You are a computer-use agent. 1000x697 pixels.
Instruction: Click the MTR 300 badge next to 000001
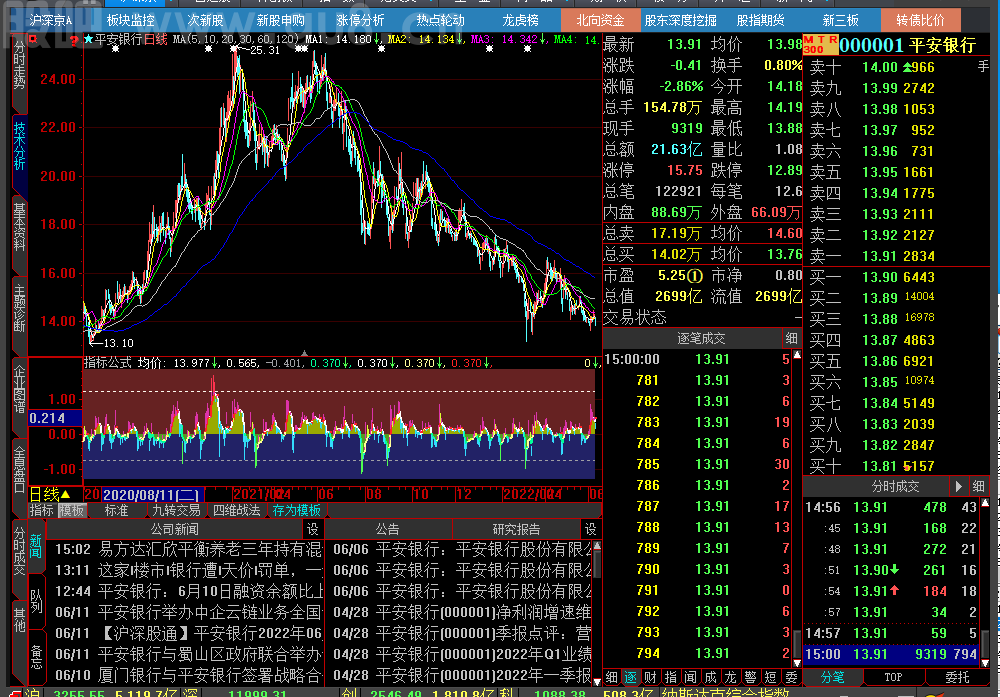[820, 45]
